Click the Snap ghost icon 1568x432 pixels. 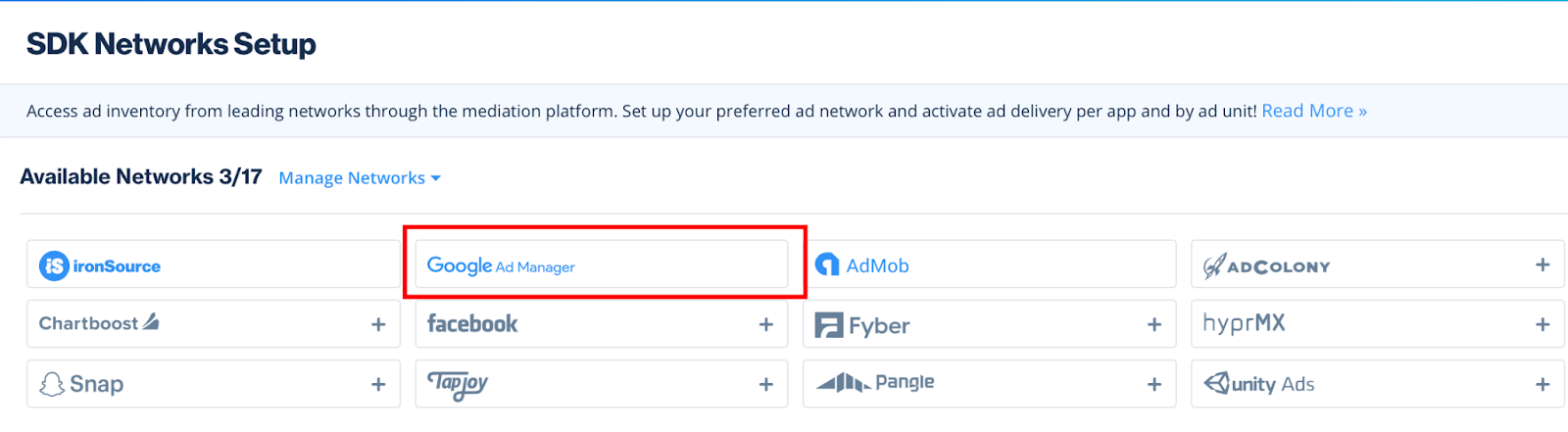point(52,384)
